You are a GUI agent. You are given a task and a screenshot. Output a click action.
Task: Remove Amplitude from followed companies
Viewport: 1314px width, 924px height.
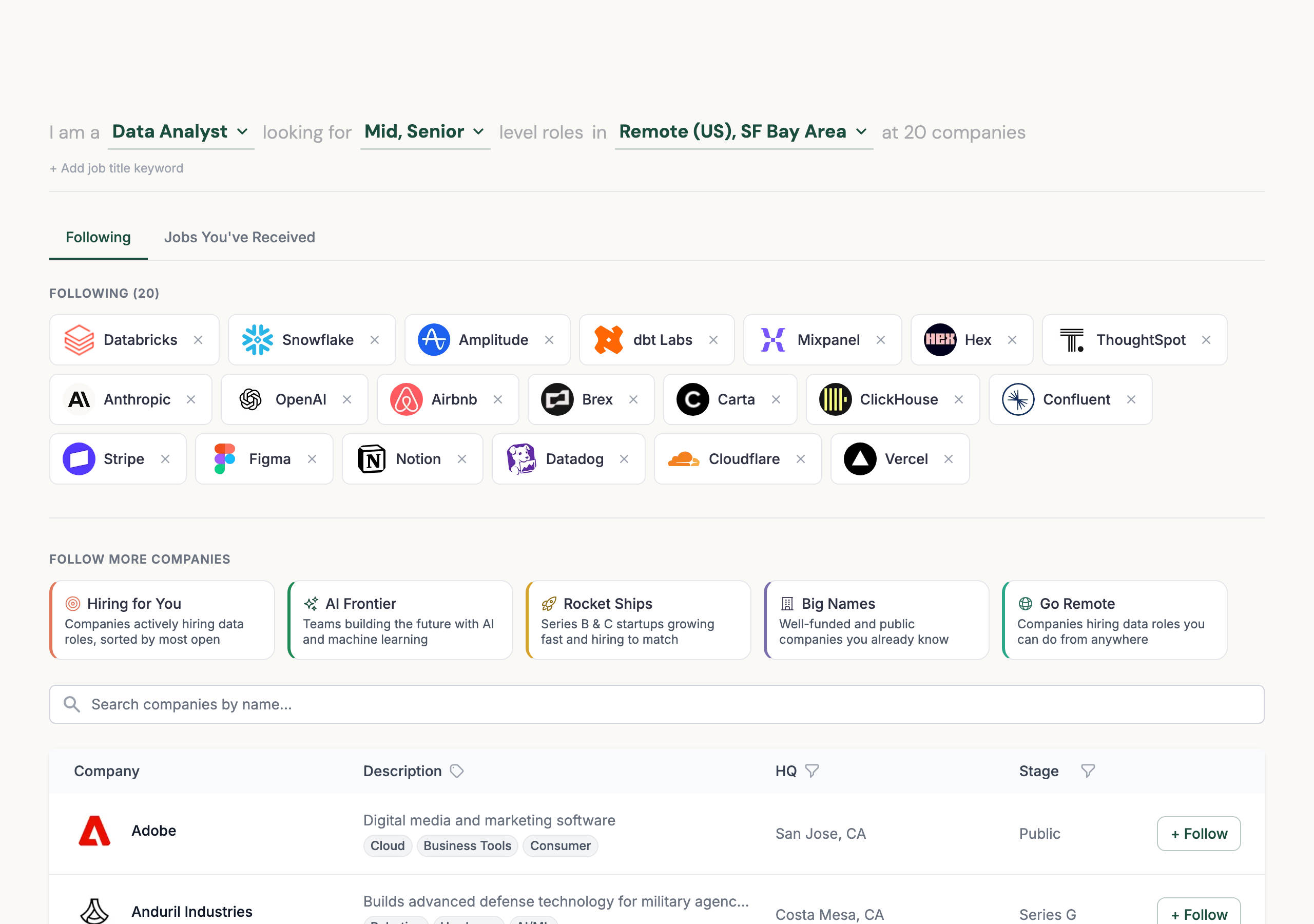(549, 339)
